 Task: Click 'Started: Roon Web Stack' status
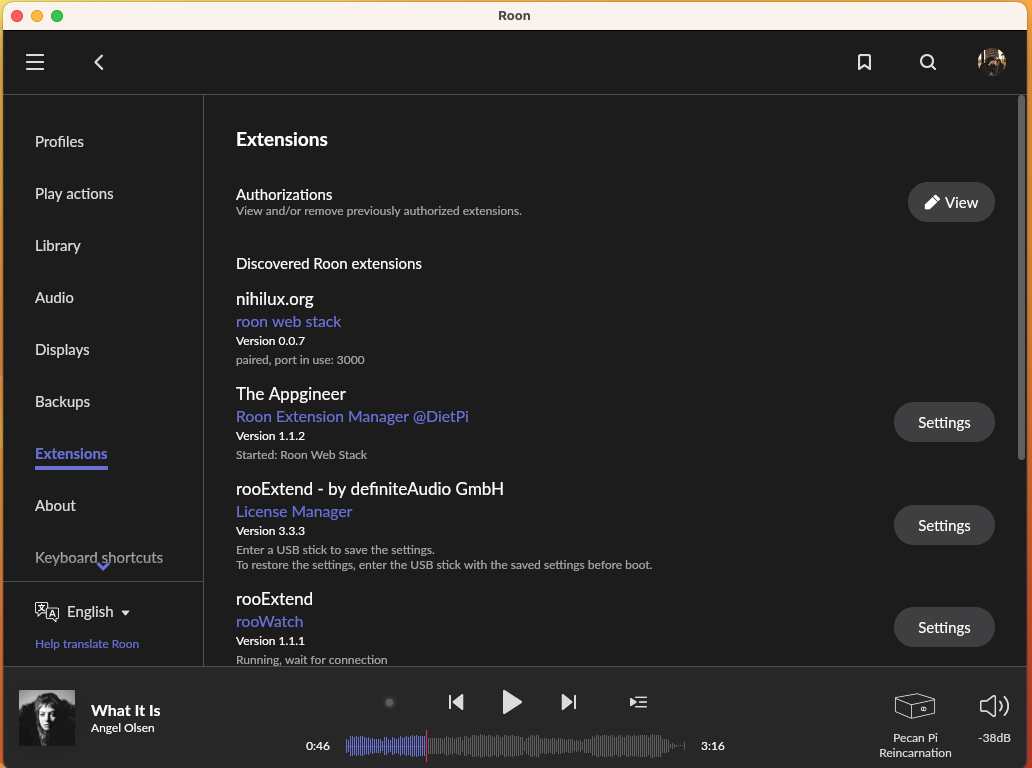[x=301, y=455]
